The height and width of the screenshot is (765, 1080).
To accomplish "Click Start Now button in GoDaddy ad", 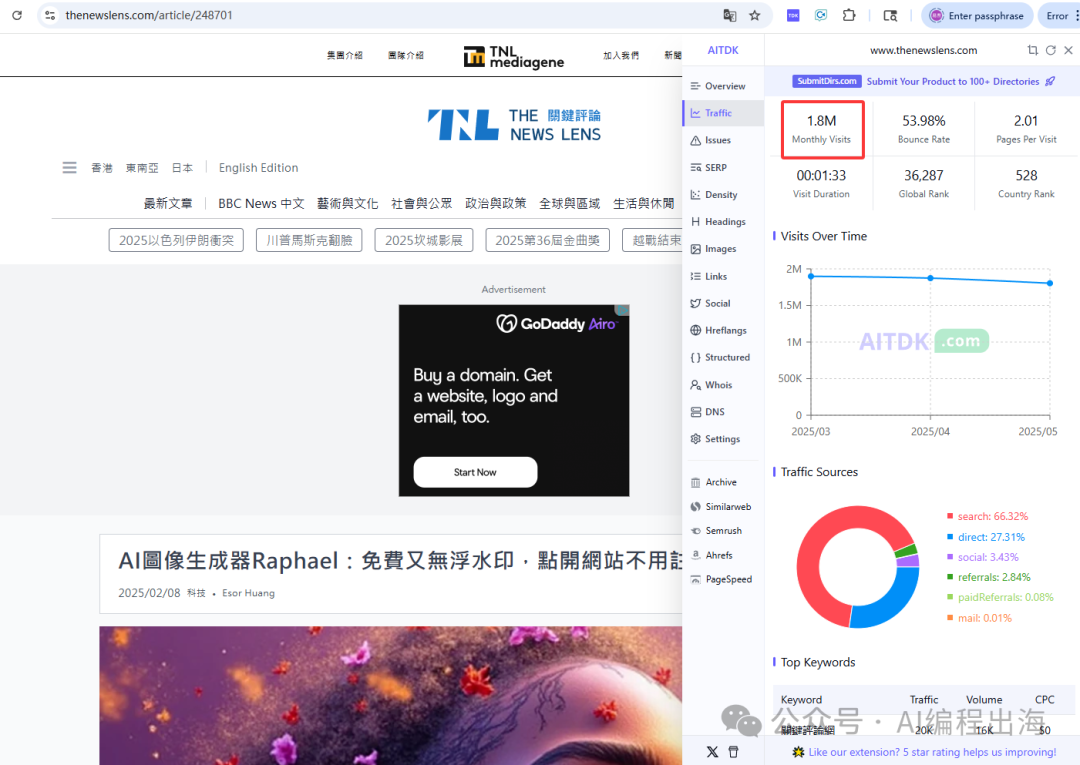I will [x=475, y=472].
